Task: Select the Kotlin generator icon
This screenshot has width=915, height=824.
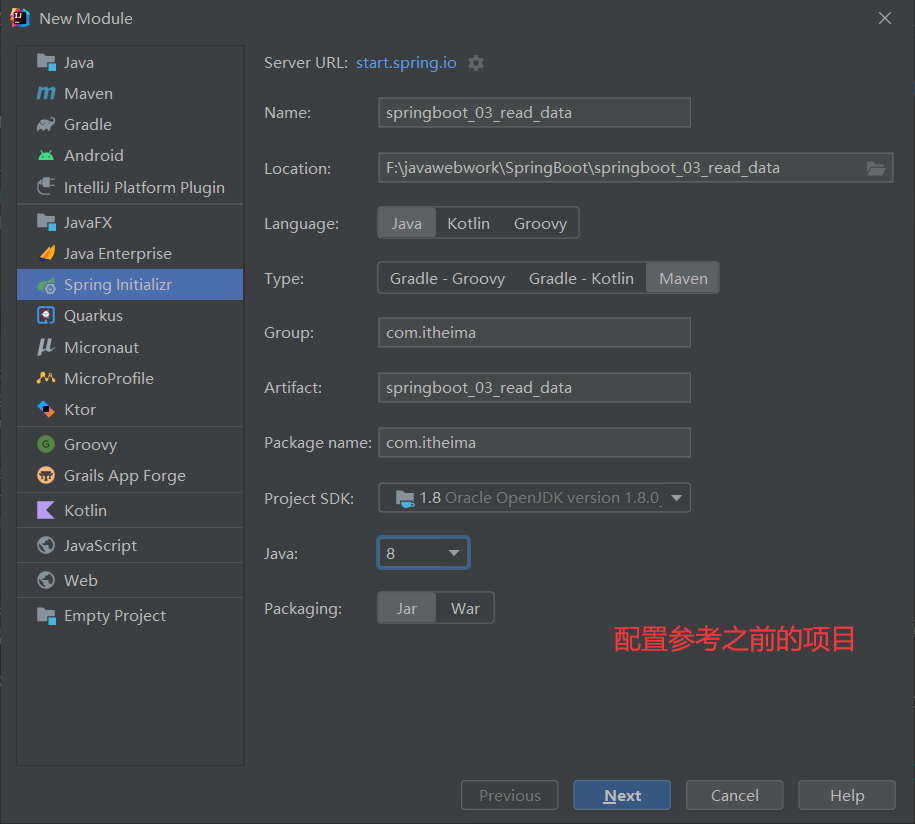Action: [47, 510]
